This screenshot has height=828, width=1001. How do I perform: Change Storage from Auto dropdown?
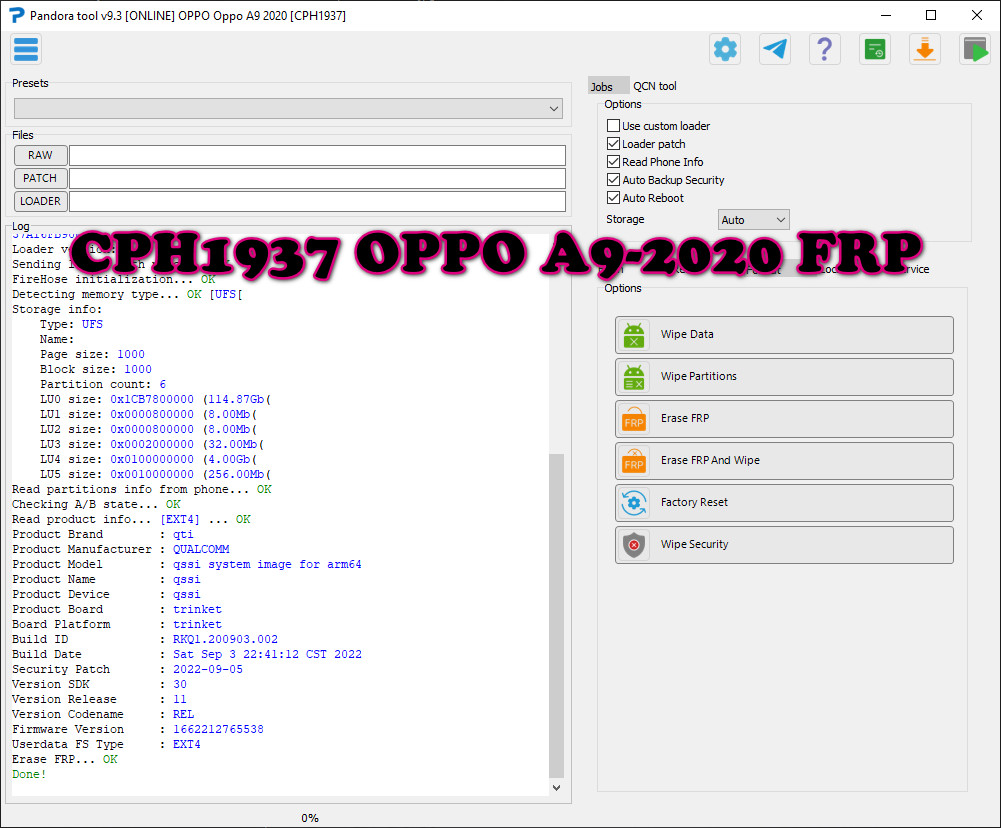tap(753, 219)
